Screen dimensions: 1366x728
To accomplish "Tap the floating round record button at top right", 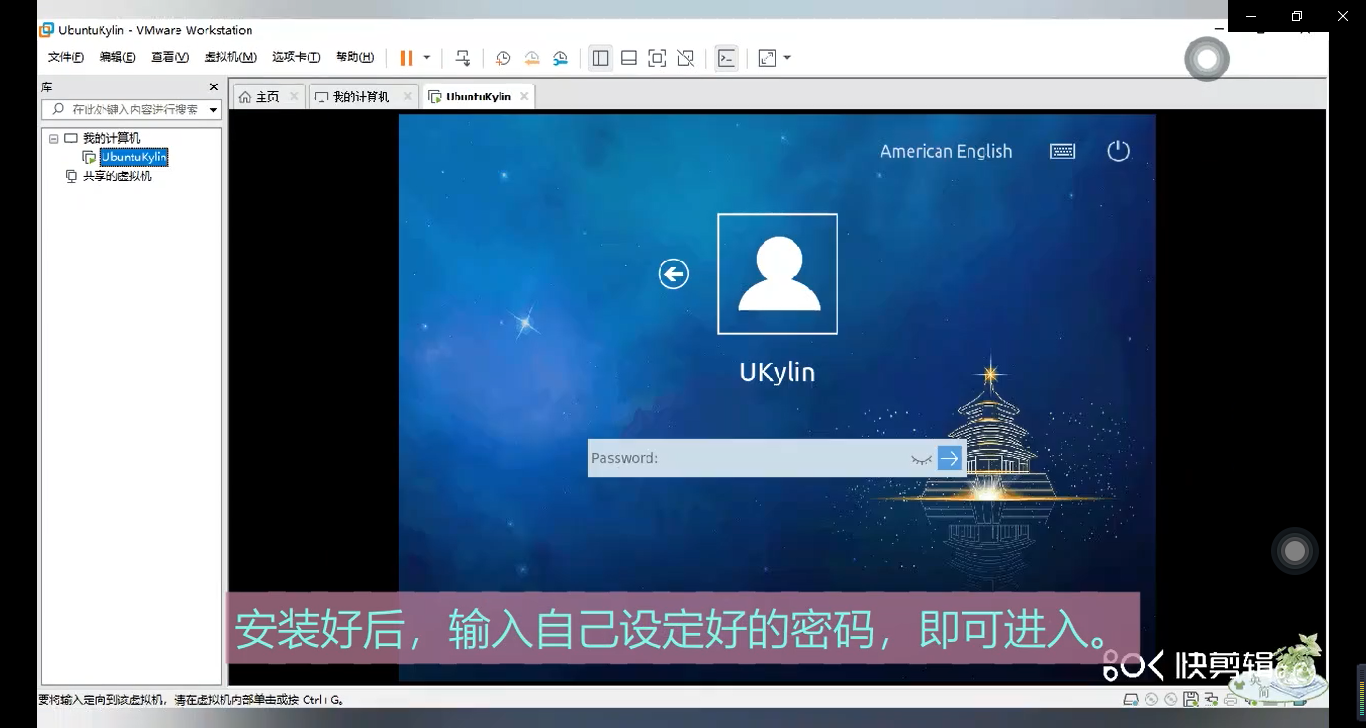I will click(1207, 59).
